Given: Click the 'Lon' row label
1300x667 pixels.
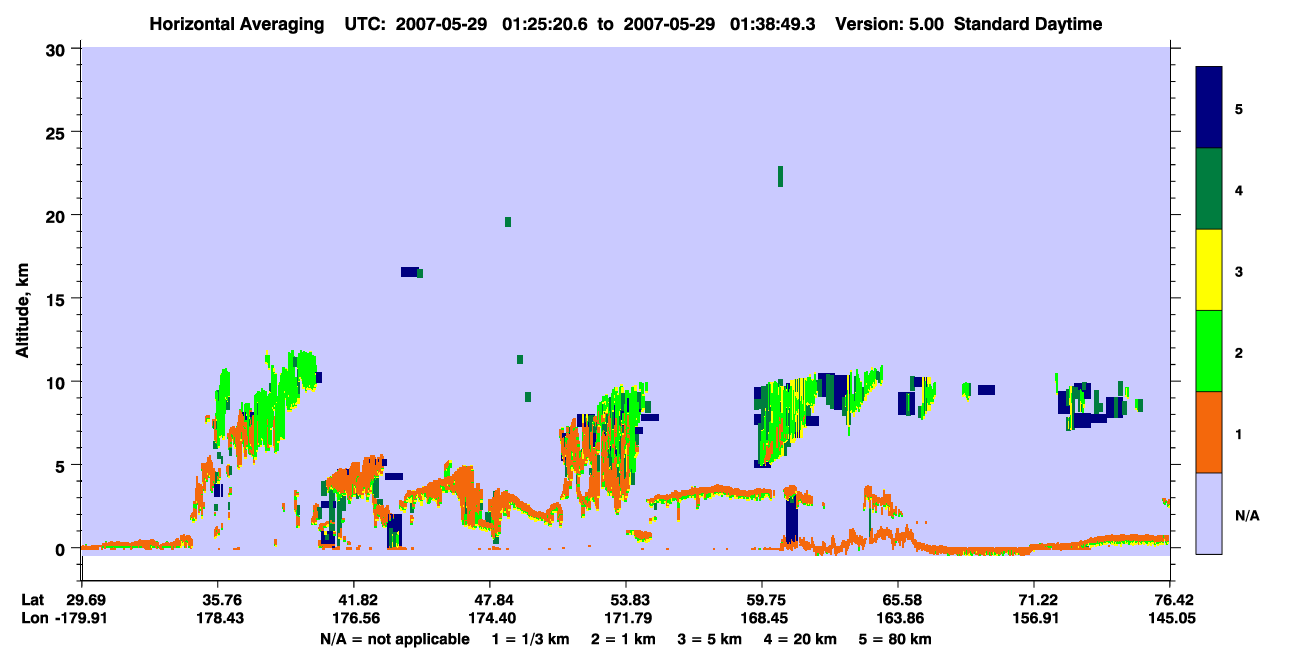Looking at the screenshot, I should pyautogui.click(x=34, y=619).
